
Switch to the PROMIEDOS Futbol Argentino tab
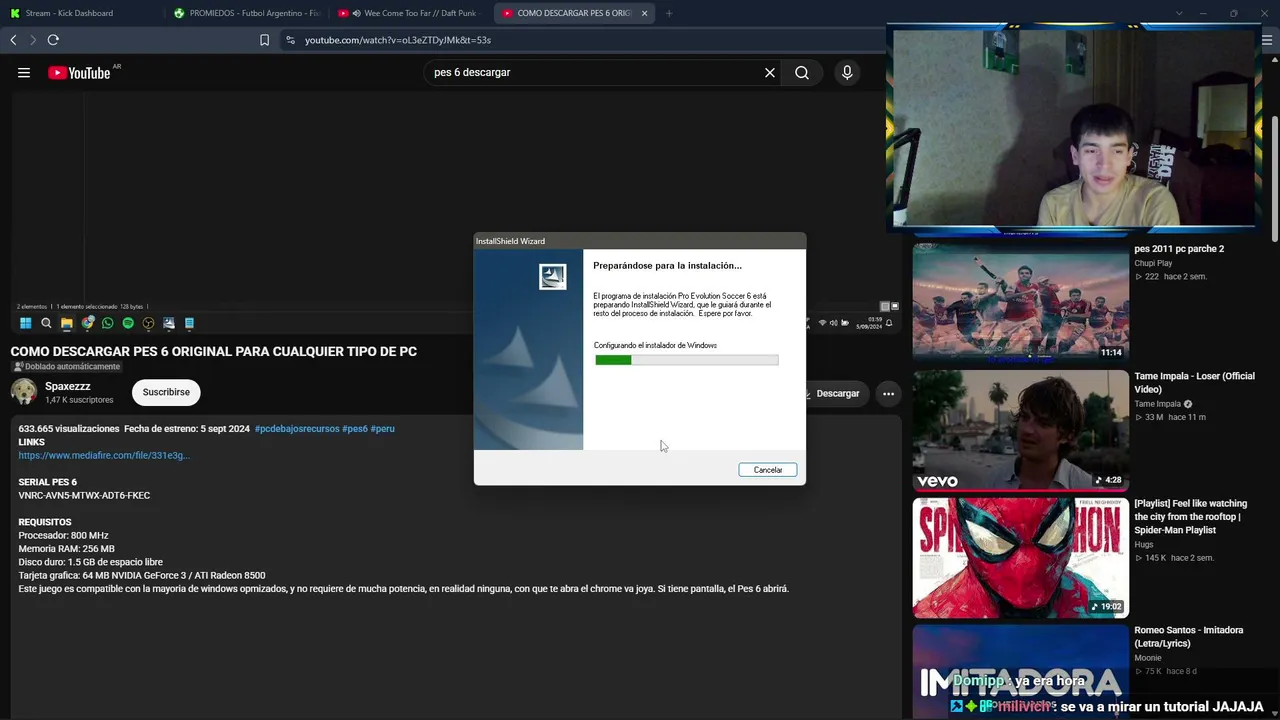(x=245, y=13)
